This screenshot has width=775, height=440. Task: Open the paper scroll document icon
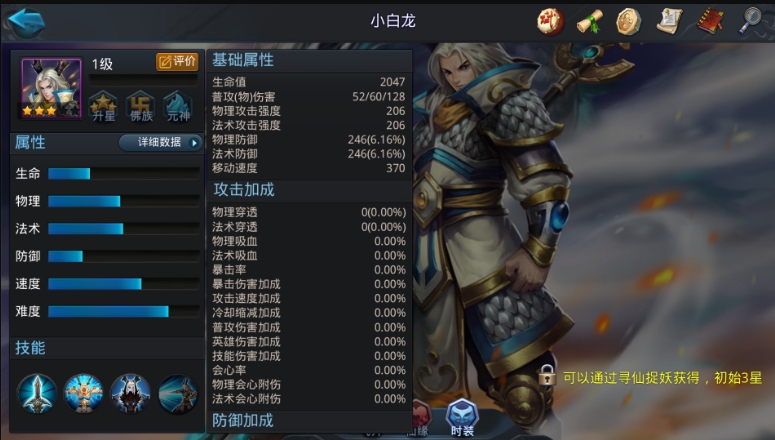tap(669, 21)
